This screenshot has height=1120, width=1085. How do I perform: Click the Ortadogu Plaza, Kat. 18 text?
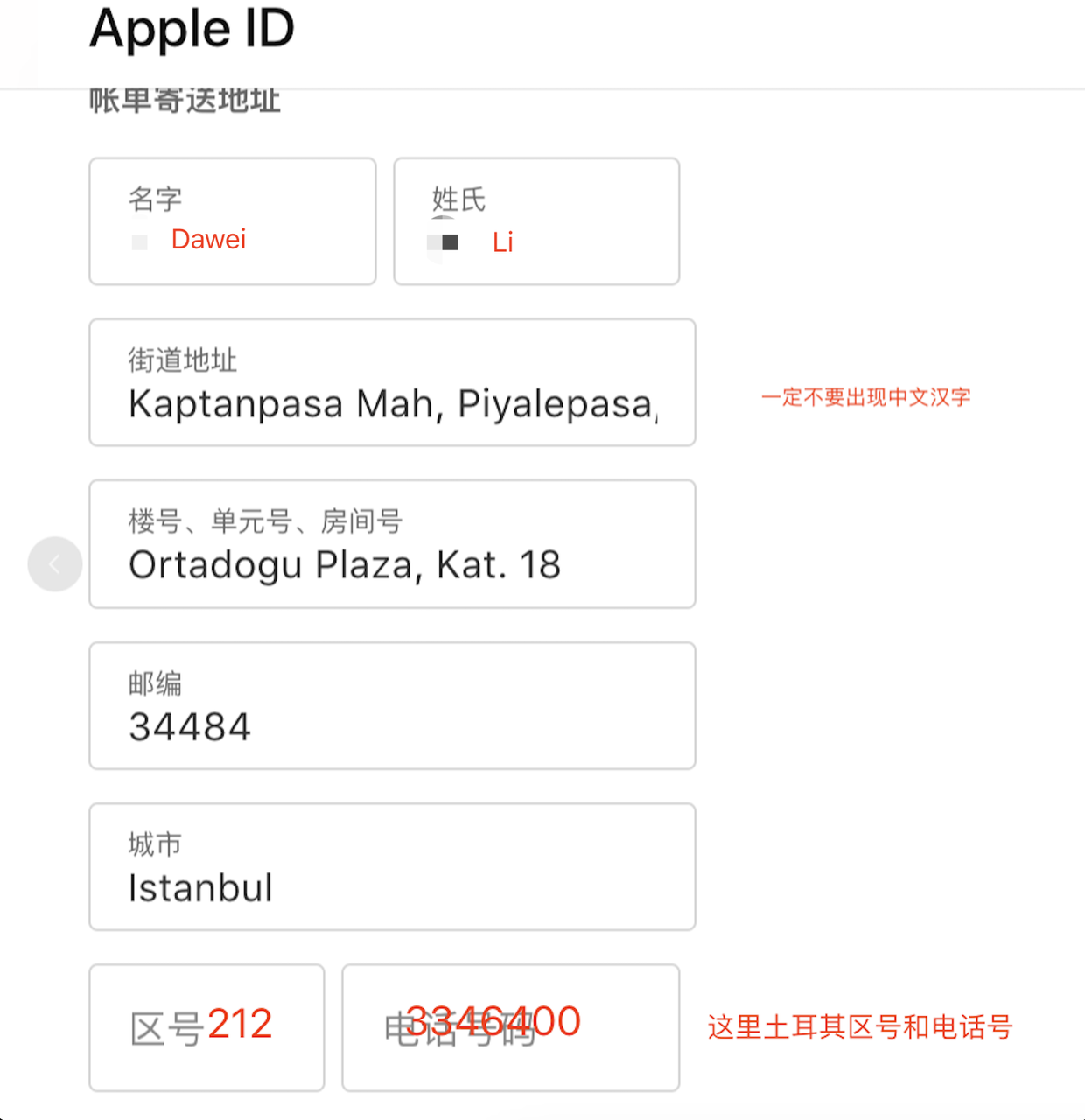(344, 565)
